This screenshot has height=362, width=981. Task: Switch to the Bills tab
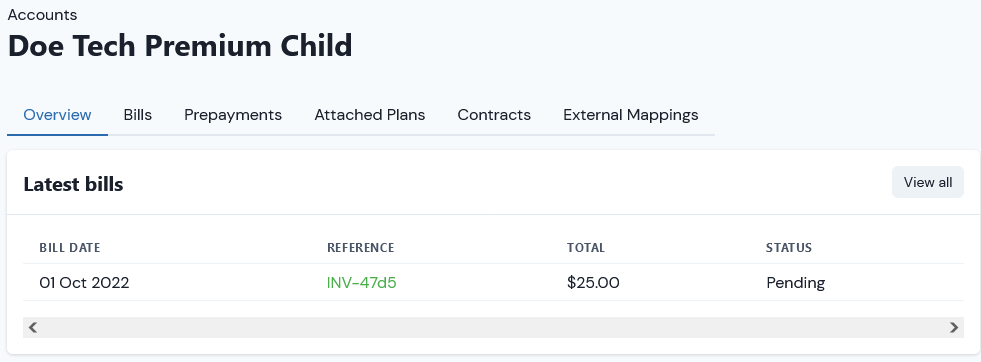coord(138,115)
